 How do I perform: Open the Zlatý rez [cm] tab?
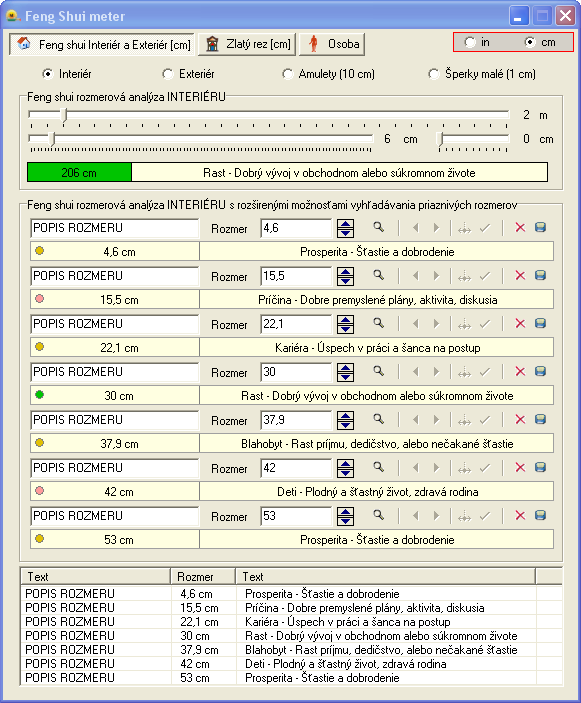pos(247,44)
